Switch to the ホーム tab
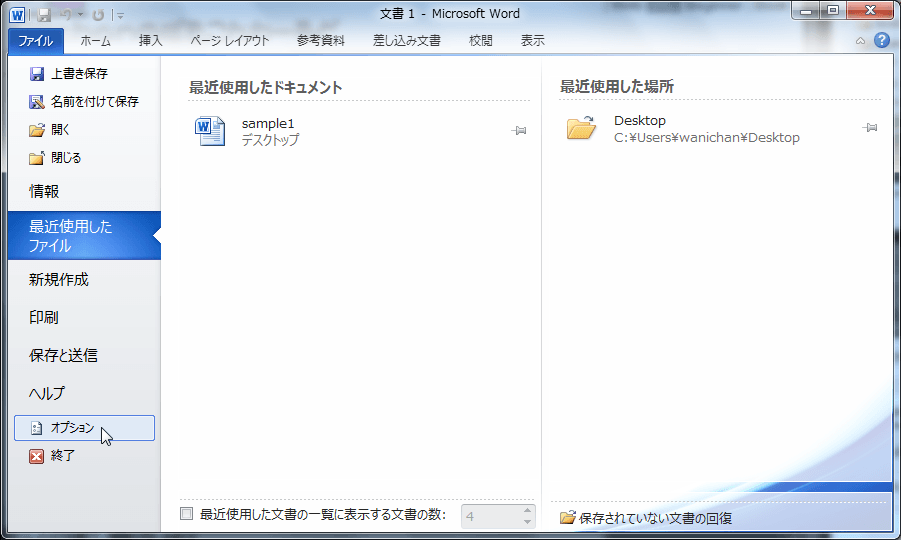This screenshot has height=540, width=901. tap(95, 41)
